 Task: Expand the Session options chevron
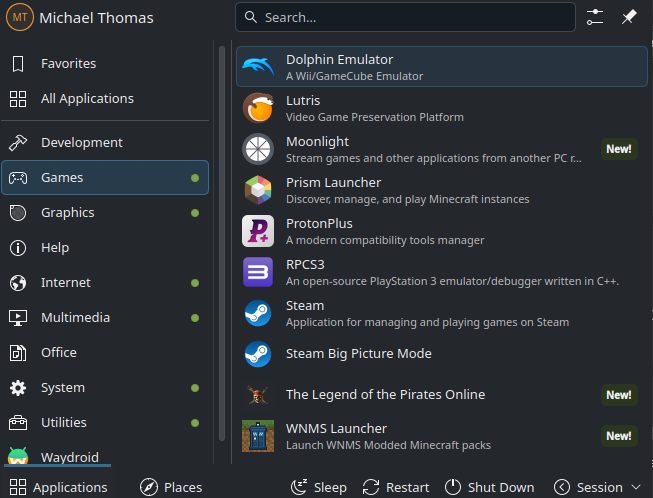click(636, 487)
